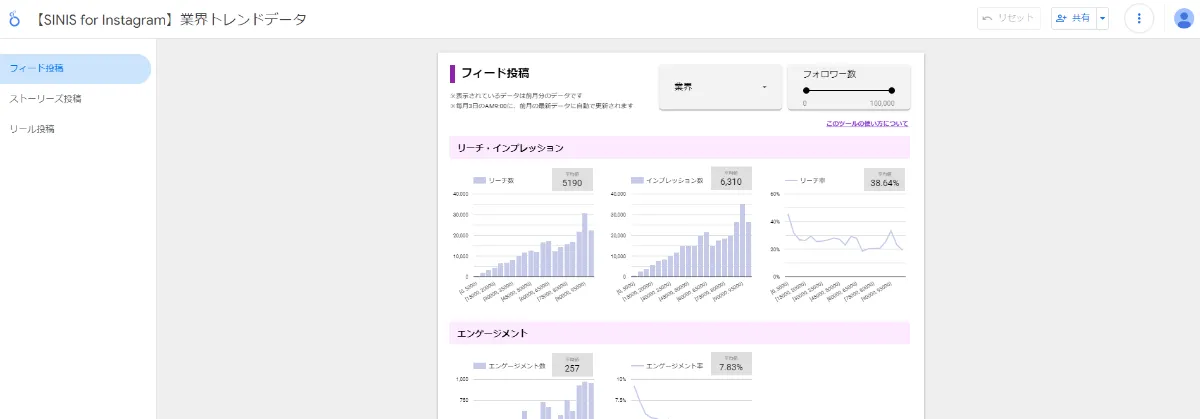
Task: Switch to リール投稿 page
Action: 32,129
